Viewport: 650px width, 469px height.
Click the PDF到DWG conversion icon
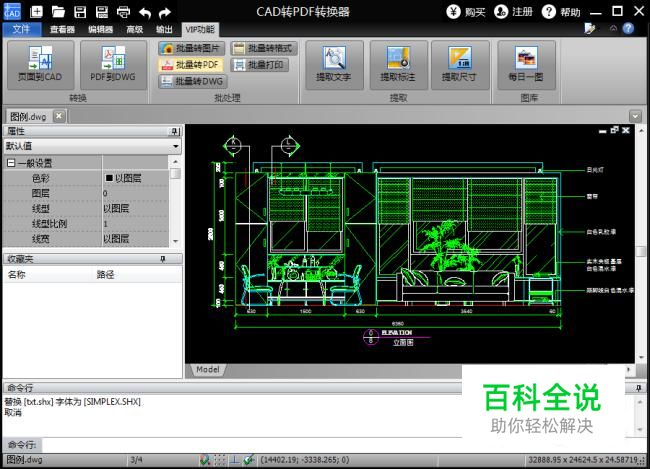(x=112, y=64)
